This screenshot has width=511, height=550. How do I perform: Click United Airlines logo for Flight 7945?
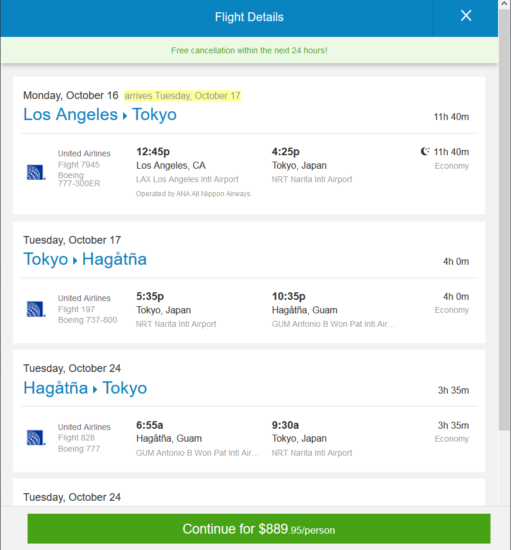(x=36, y=172)
